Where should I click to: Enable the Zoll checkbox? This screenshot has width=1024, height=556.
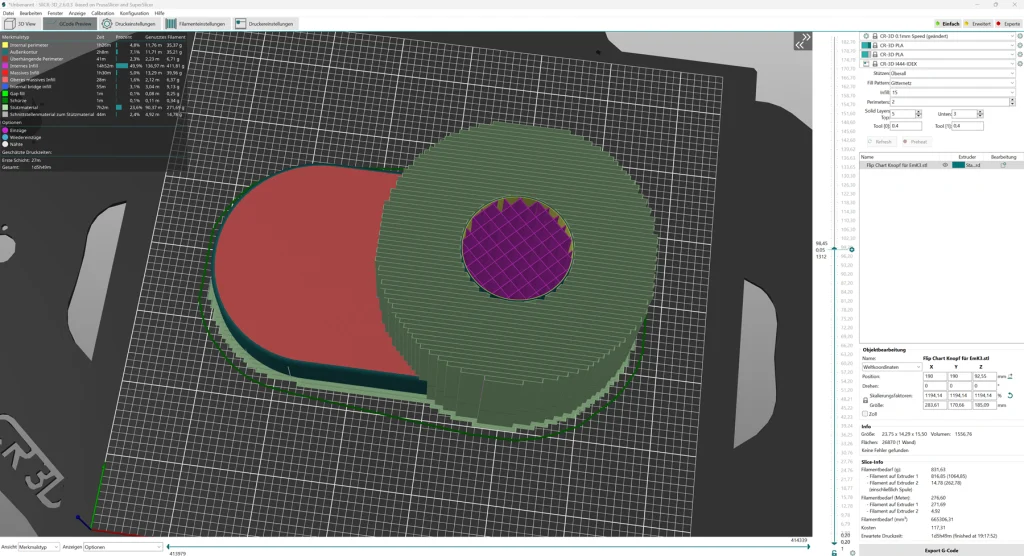866,413
